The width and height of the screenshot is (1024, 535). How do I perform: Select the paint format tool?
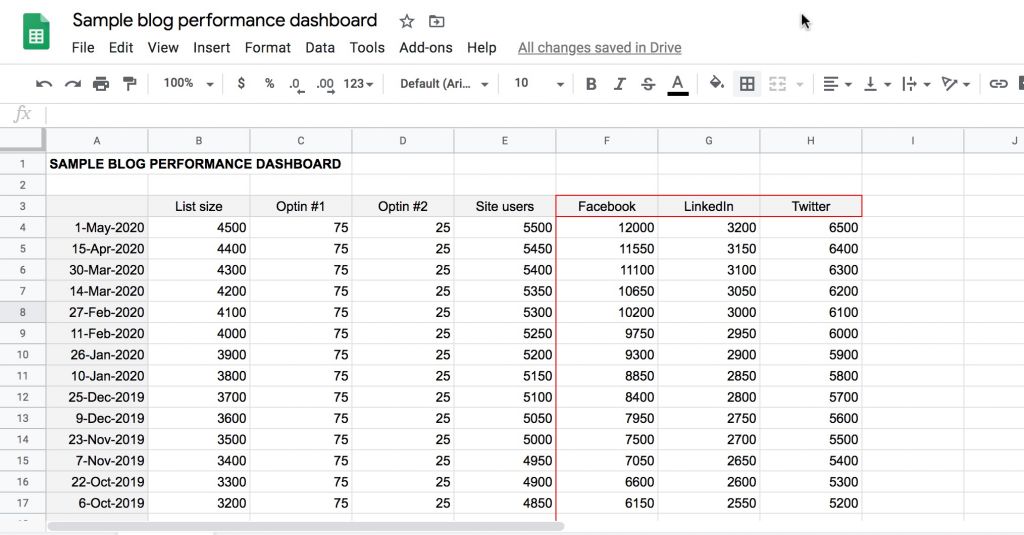[130, 84]
